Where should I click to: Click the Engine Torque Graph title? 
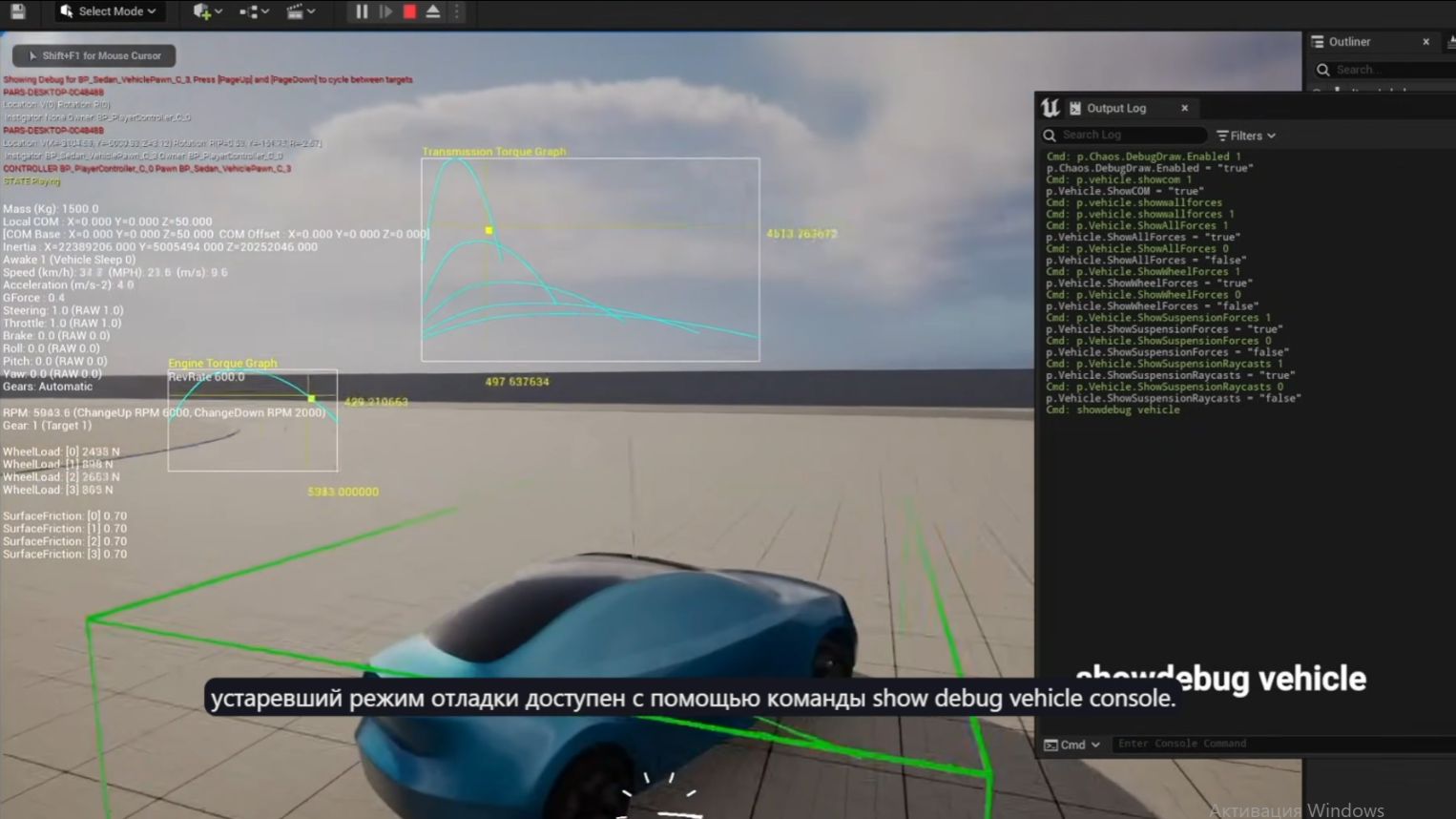pyautogui.click(x=222, y=364)
